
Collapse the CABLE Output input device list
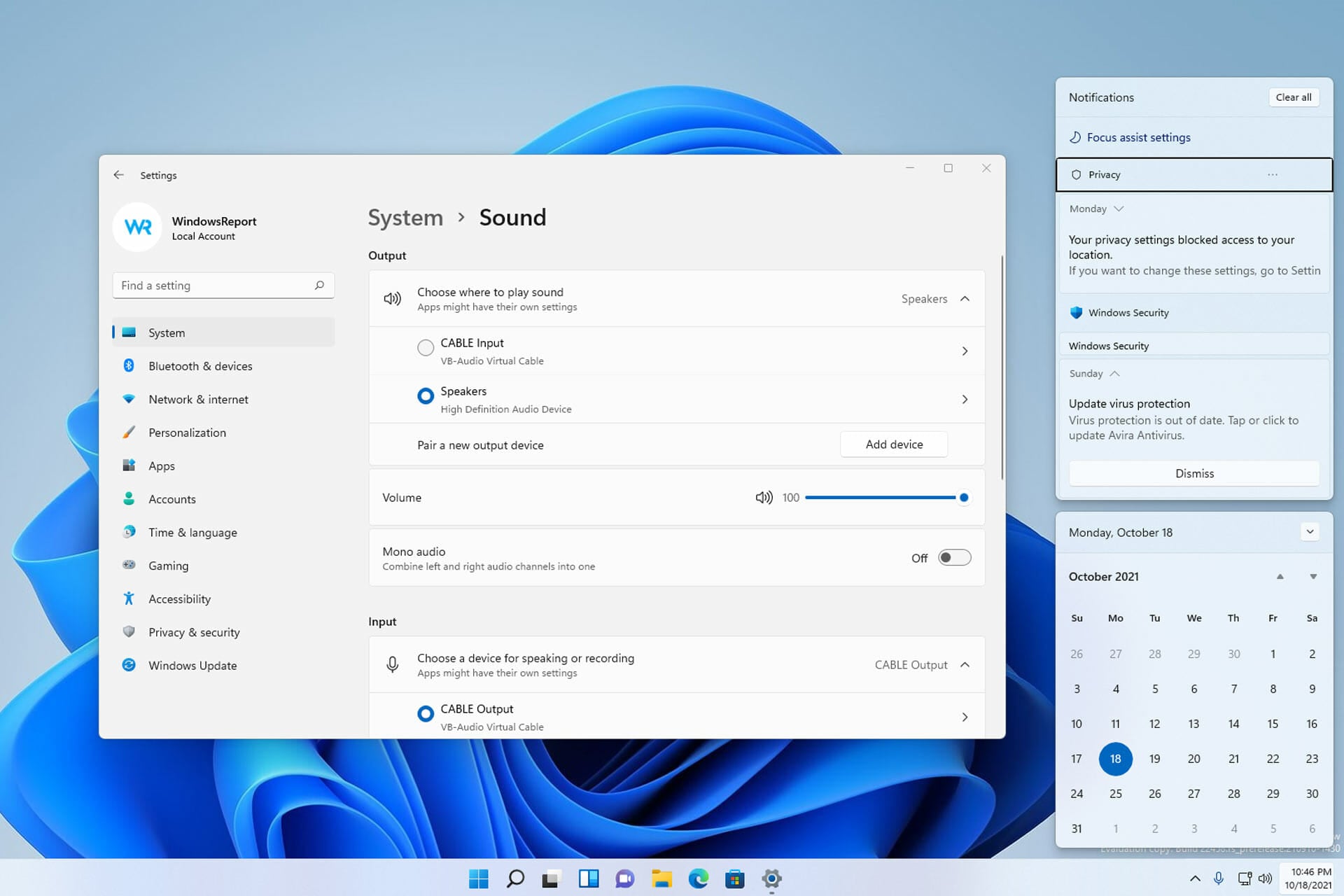965,665
